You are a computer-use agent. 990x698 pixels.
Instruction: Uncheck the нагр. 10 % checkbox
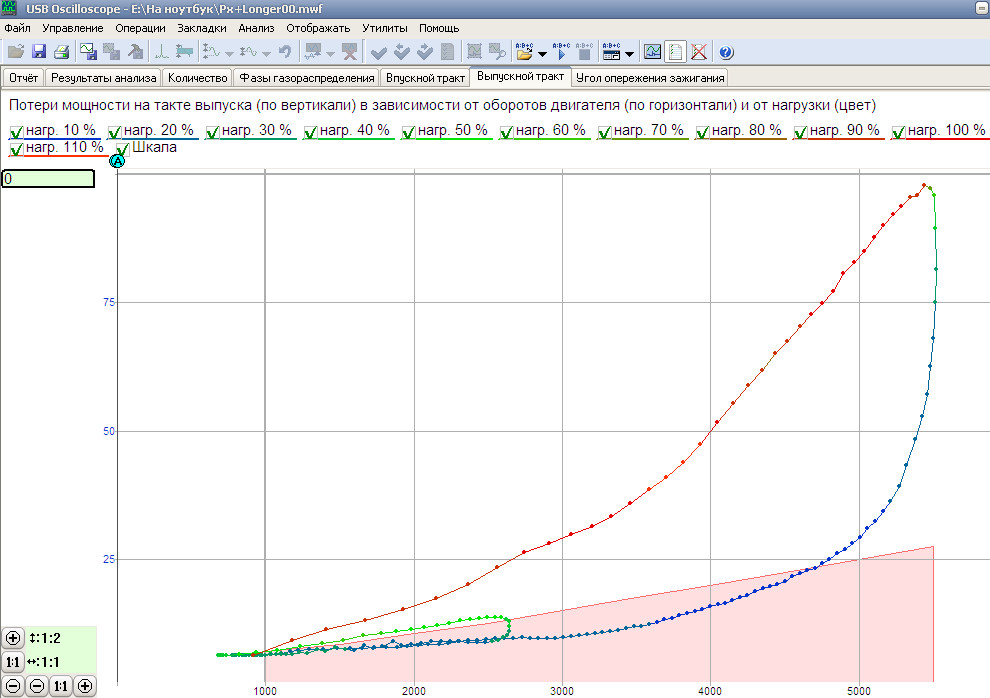(16, 131)
